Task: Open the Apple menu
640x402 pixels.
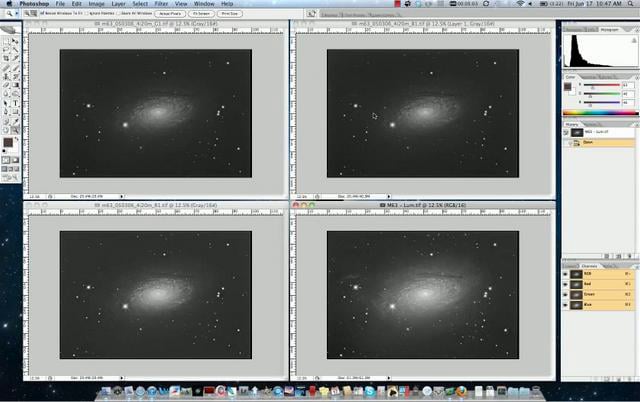Action: point(9,4)
